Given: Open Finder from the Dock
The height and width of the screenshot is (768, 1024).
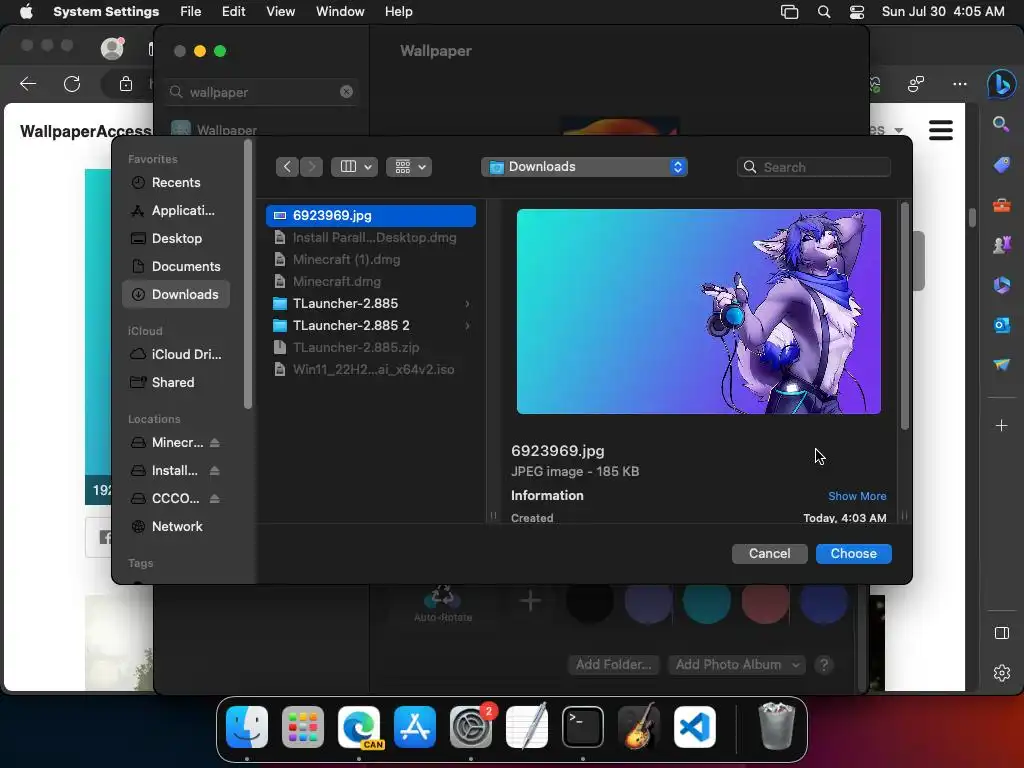Looking at the screenshot, I should coord(247,726).
